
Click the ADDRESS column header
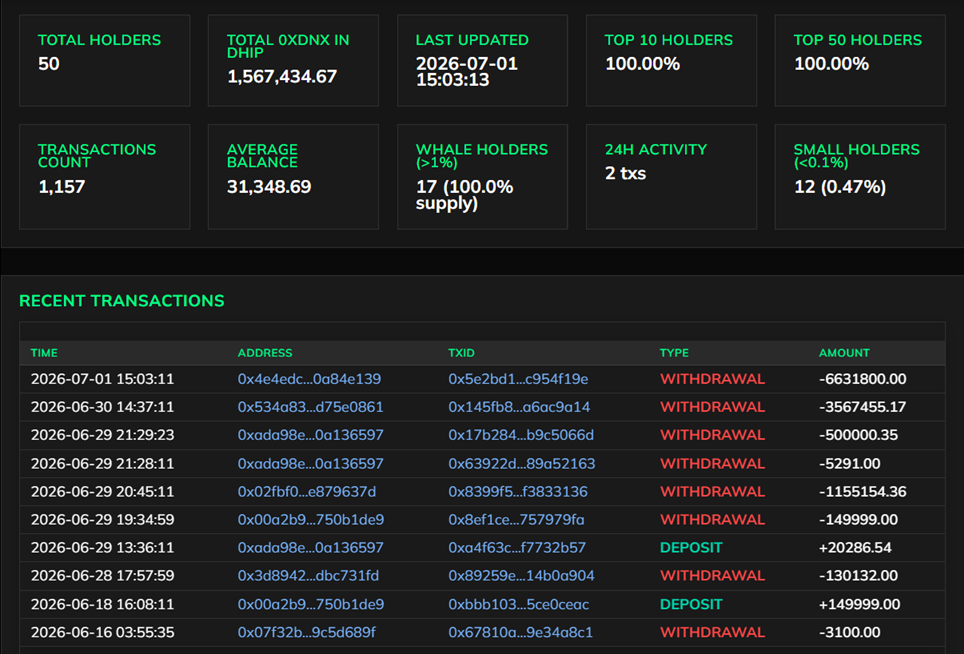coord(265,353)
